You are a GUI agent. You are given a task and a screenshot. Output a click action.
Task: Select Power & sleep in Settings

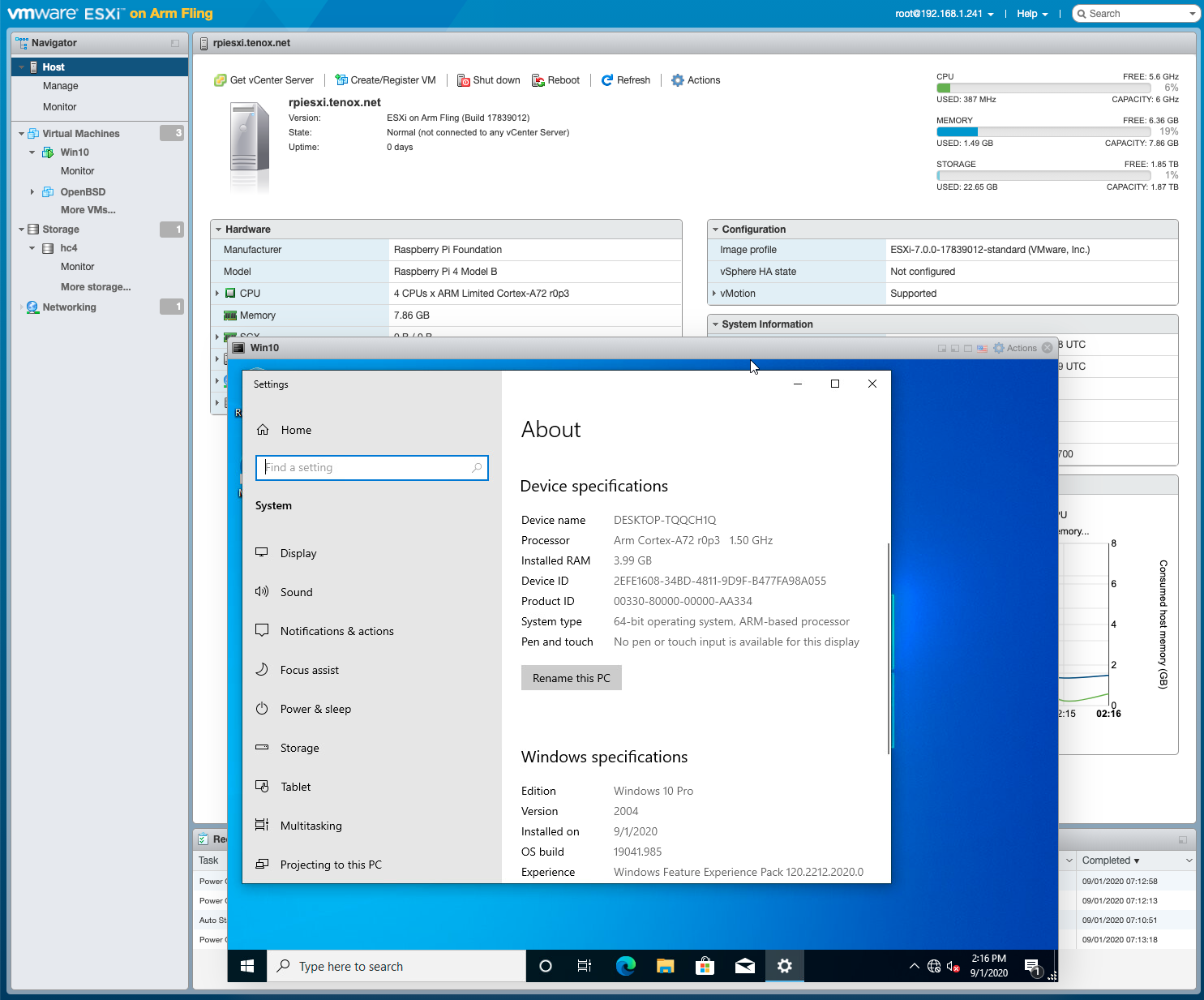(315, 709)
